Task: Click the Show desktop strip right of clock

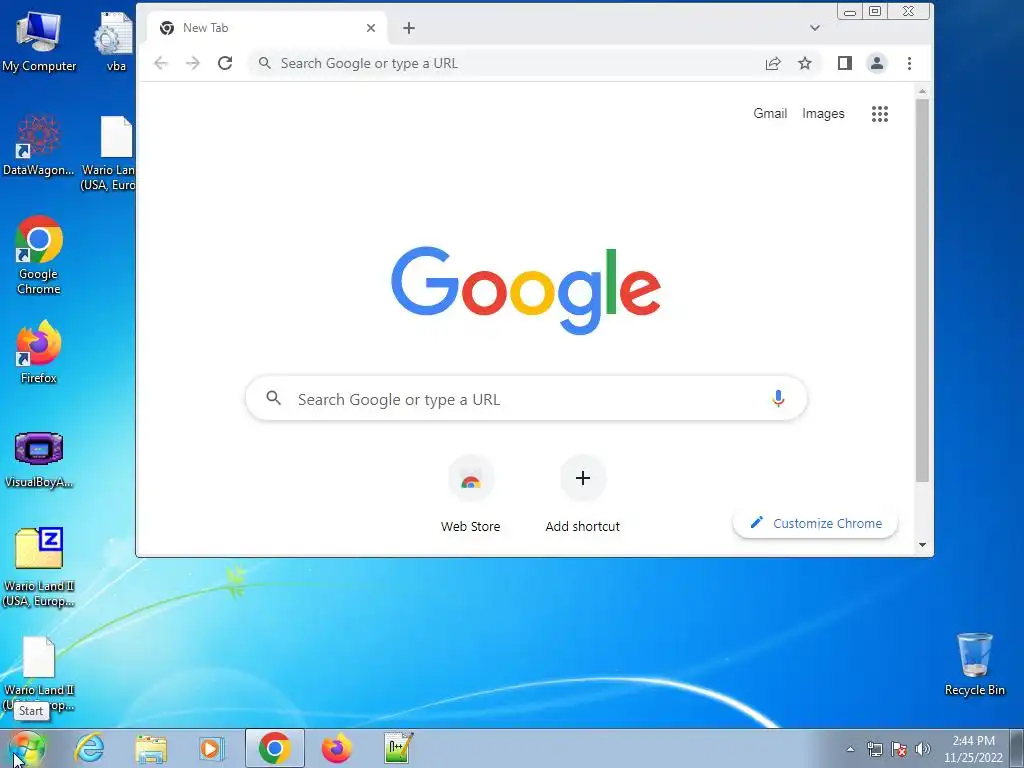Action: [1017, 748]
